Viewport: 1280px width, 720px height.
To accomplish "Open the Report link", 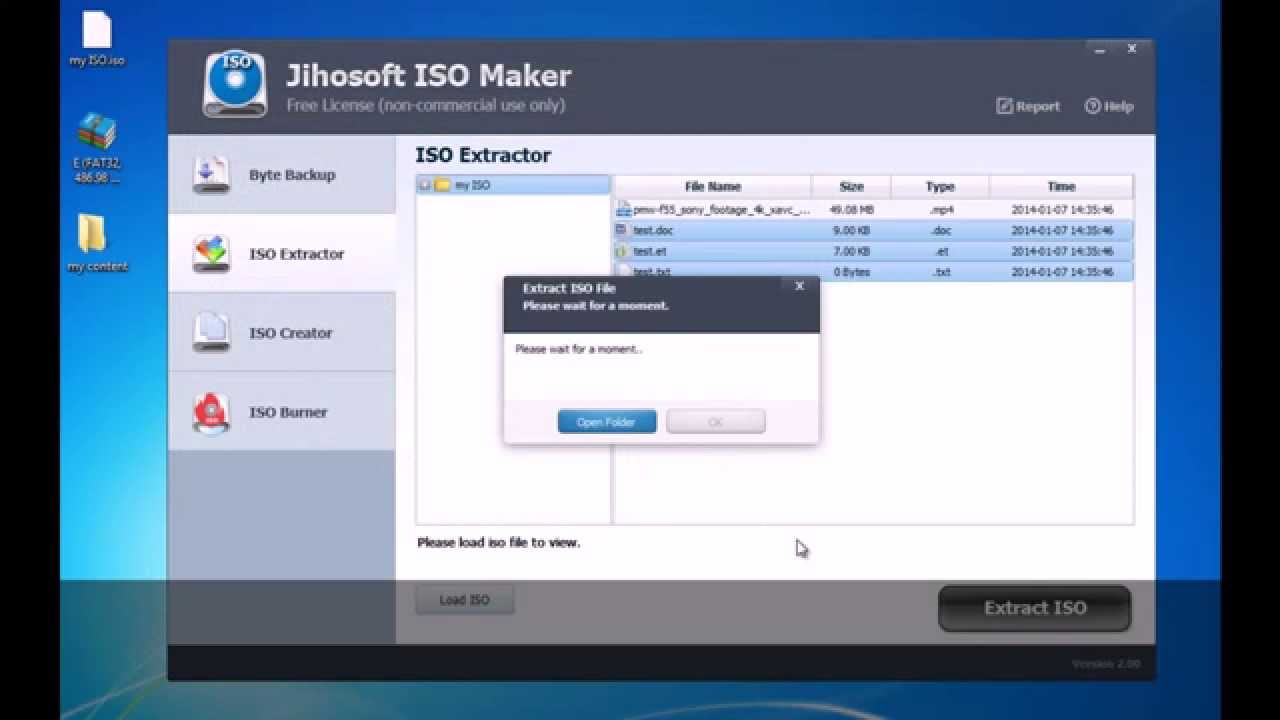I will (x=1028, y=106).
